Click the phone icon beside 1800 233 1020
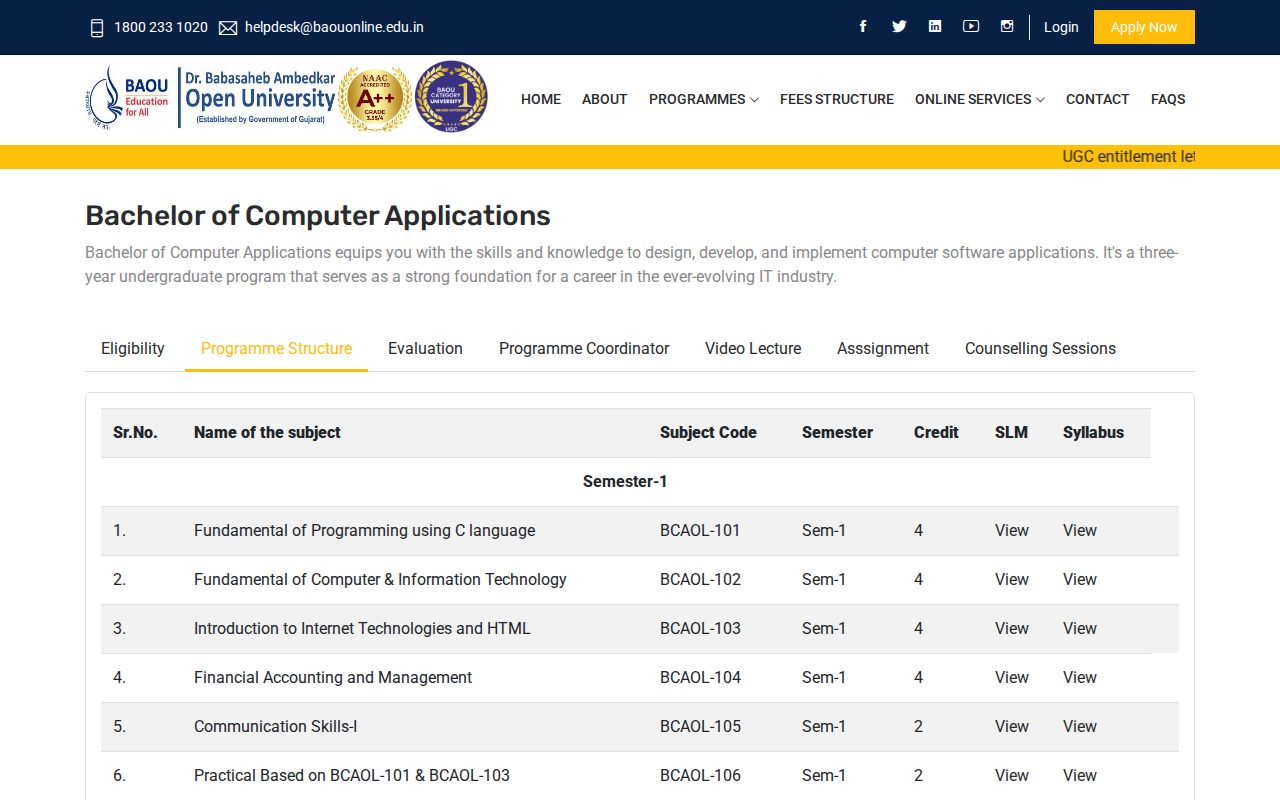This screenshot has width=1280, height=800. click(x=97, y=28)
